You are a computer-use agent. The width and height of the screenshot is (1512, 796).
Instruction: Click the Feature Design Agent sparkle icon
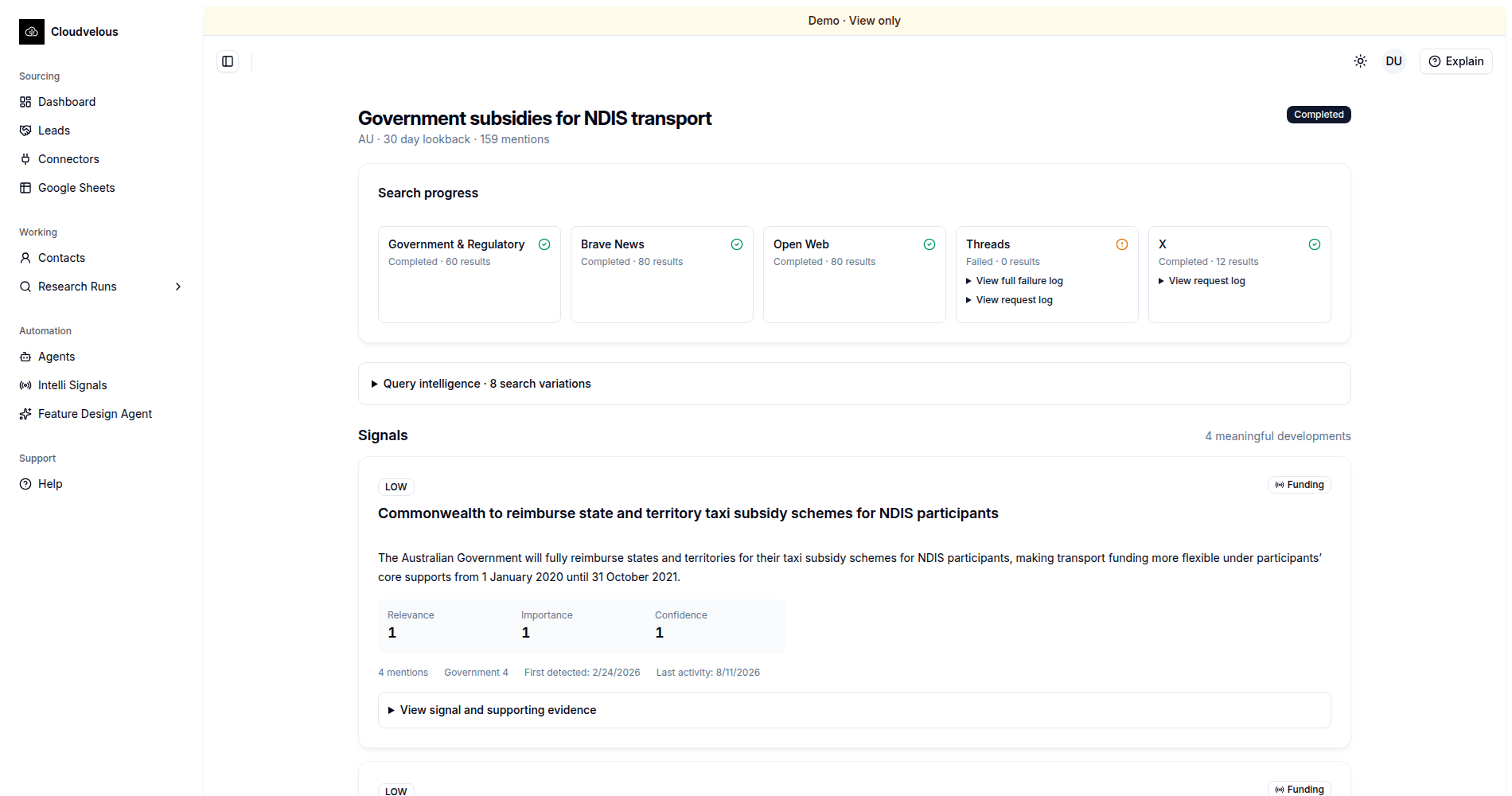point(25,414)
